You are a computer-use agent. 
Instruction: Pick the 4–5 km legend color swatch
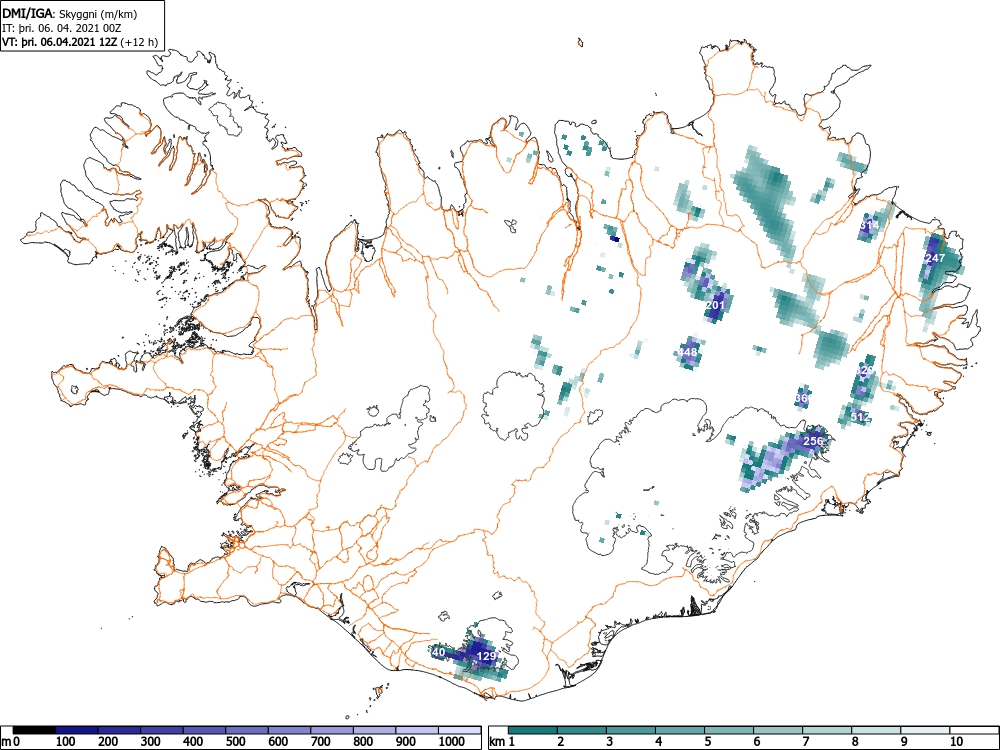tap(680, 730)
